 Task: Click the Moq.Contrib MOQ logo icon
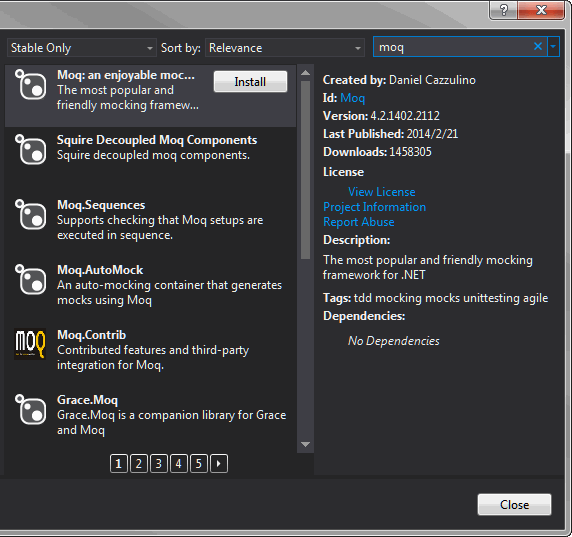(30, 344)
